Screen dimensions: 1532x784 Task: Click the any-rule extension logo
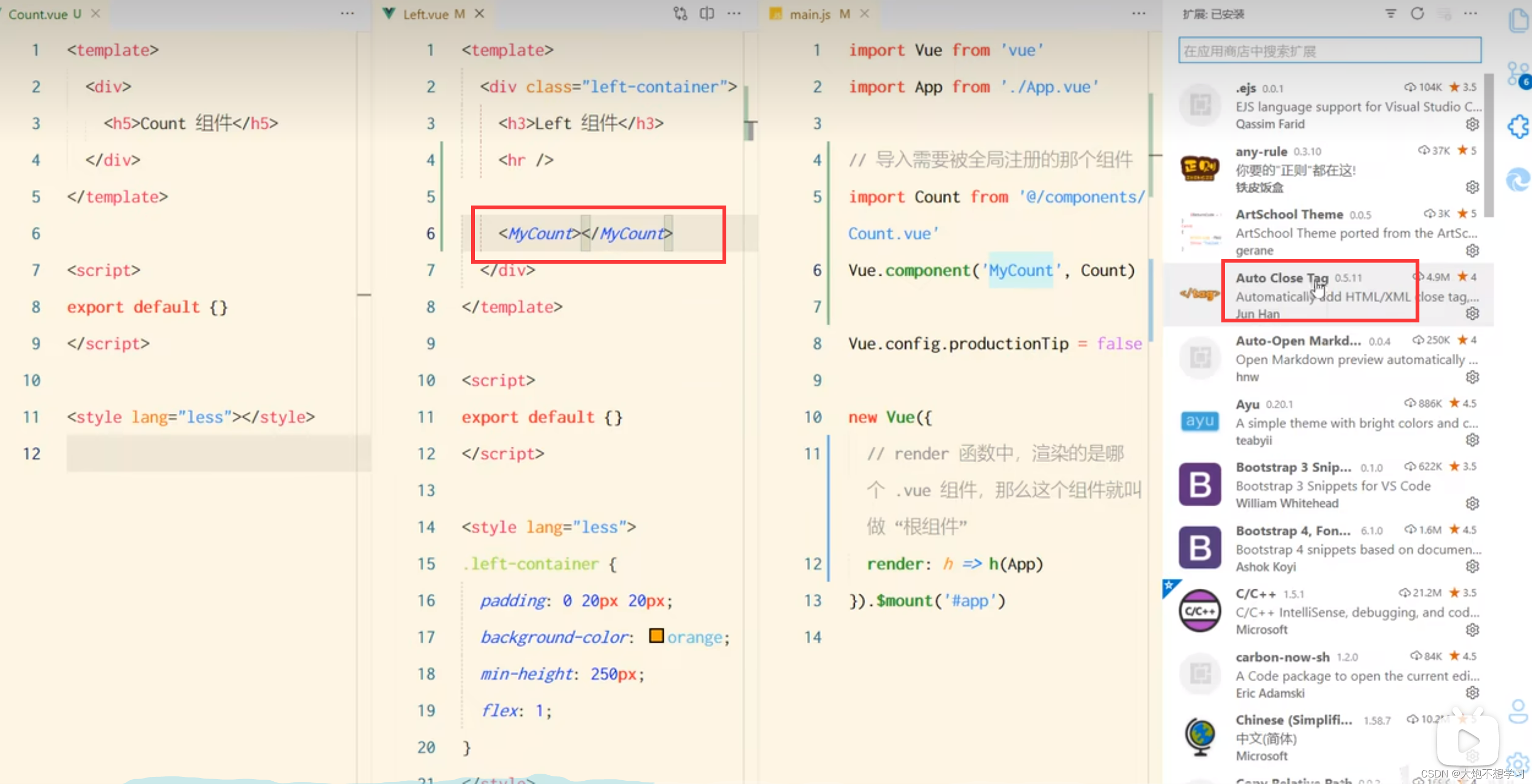(1200, 168)
